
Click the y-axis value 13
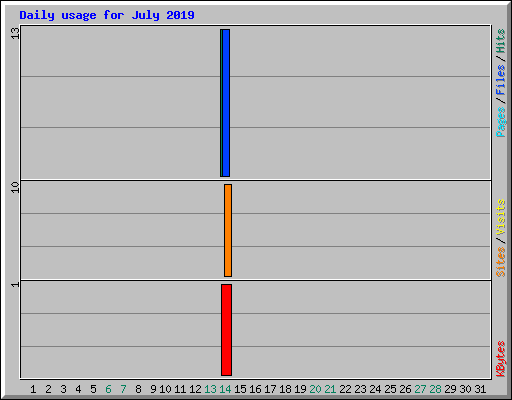(15, 33)
